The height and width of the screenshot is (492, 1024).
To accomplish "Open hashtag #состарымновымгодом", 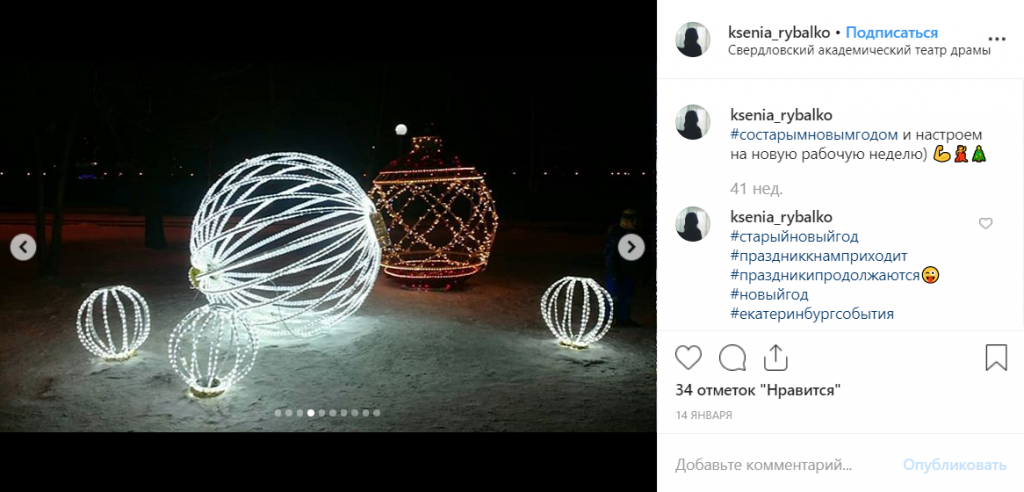I will point(805,135).
